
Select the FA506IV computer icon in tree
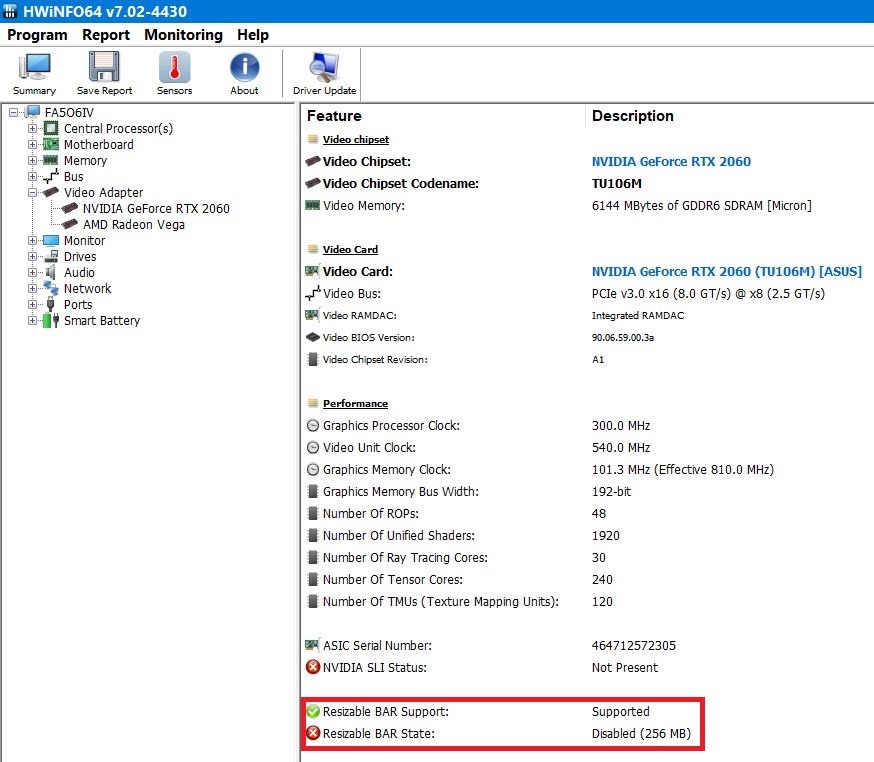pos(33,112)
